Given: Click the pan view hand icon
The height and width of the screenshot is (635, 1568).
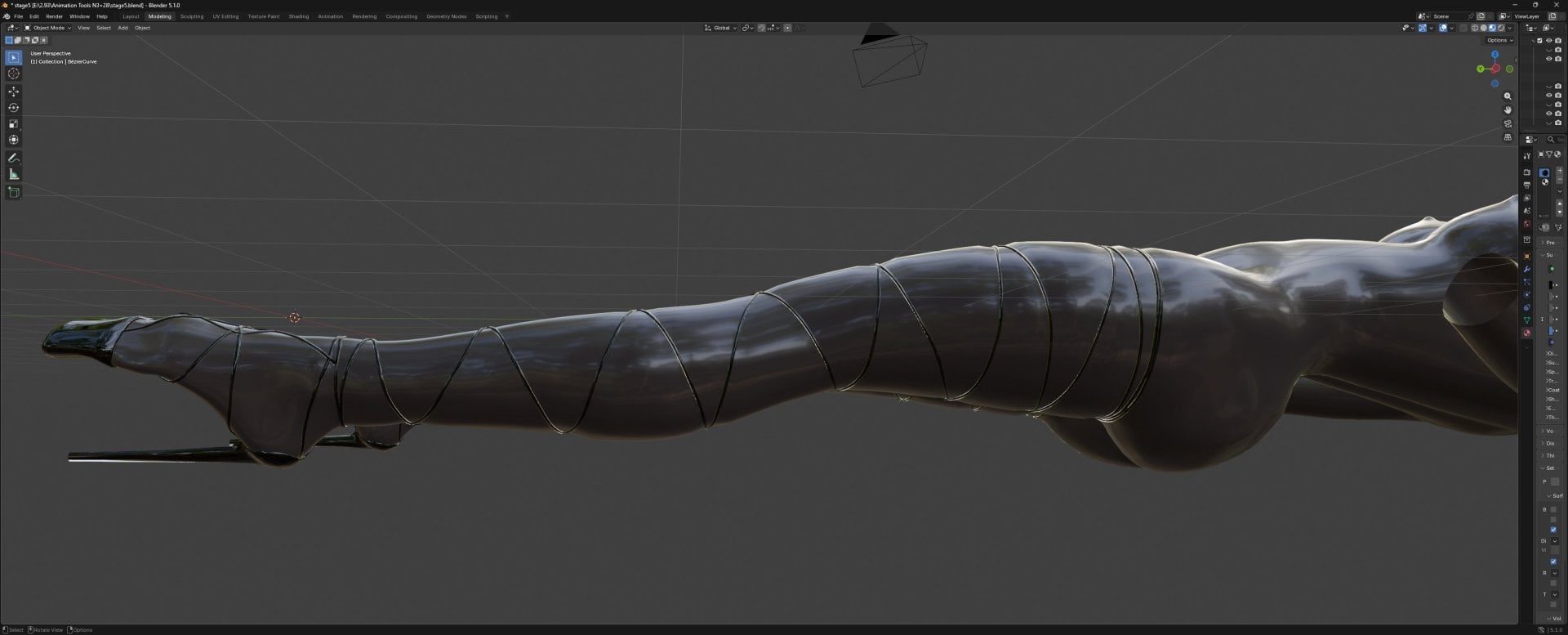Looking at the screenshot, I should tap(1508, 110).
